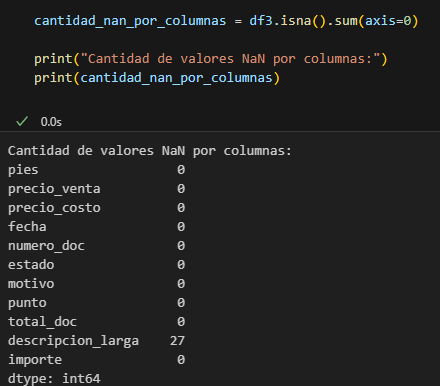Select the precio_costo output row
Image resolution: width=440 pixels, height=386 pixels.
96,208
